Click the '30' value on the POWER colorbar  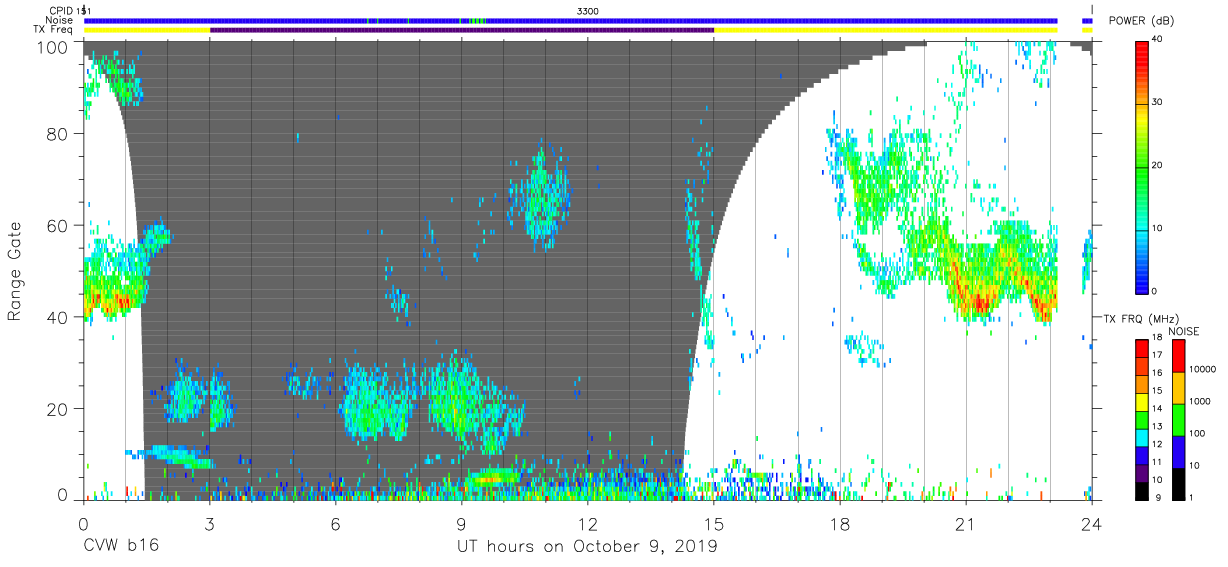tap(1158, 102)
